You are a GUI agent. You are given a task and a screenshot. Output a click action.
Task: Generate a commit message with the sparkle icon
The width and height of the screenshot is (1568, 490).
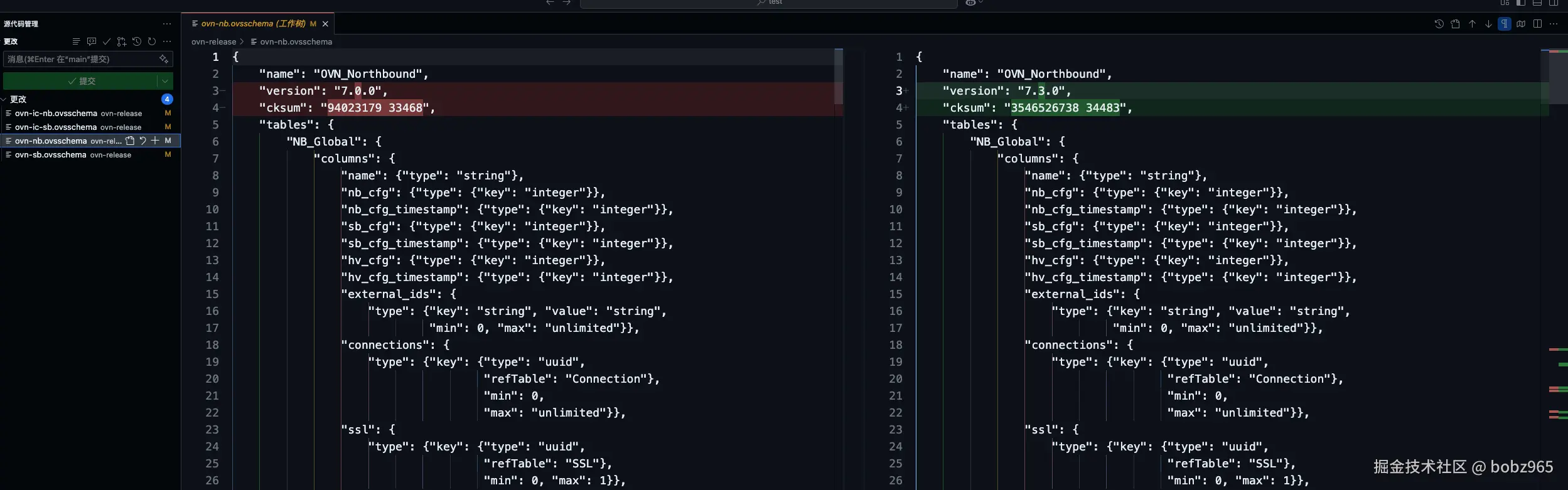point(164,59)
